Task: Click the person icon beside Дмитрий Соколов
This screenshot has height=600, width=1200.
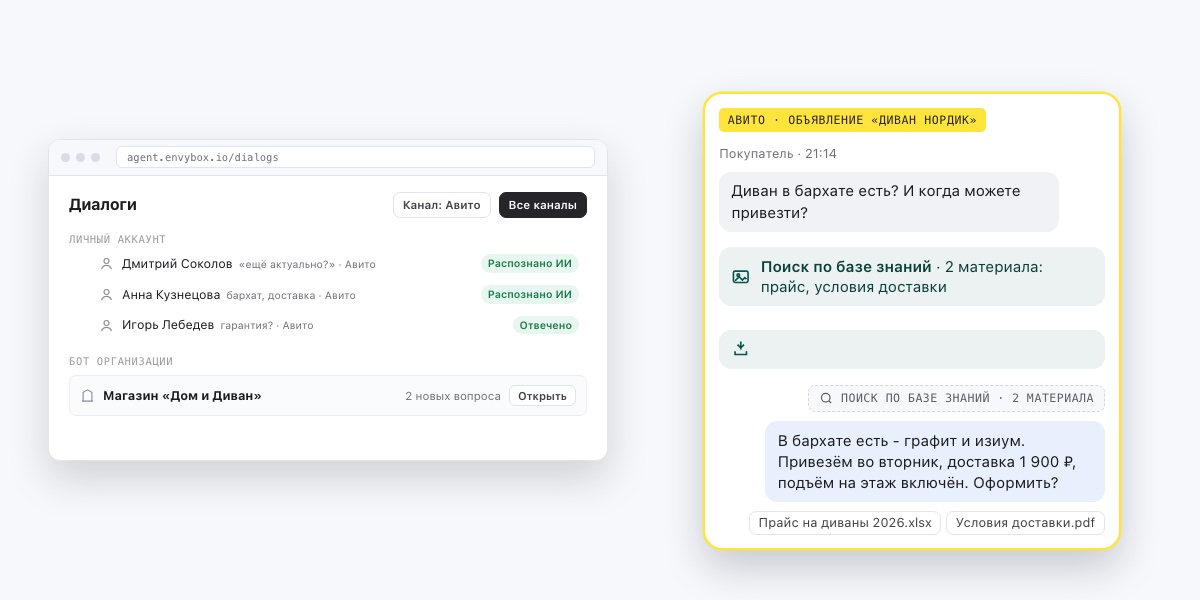Action: click(x=107, y=264)
